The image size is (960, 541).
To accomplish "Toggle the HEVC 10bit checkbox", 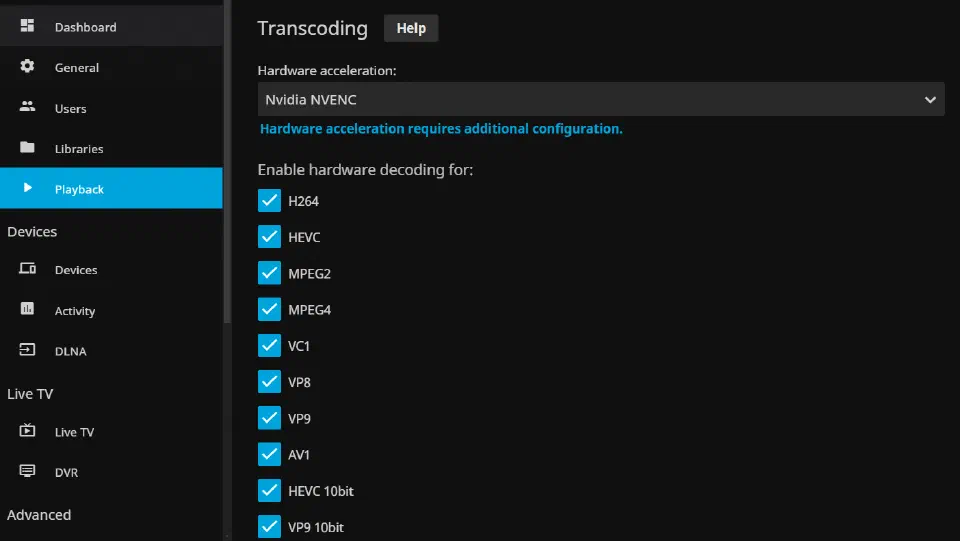I will (x=269, y=490).
